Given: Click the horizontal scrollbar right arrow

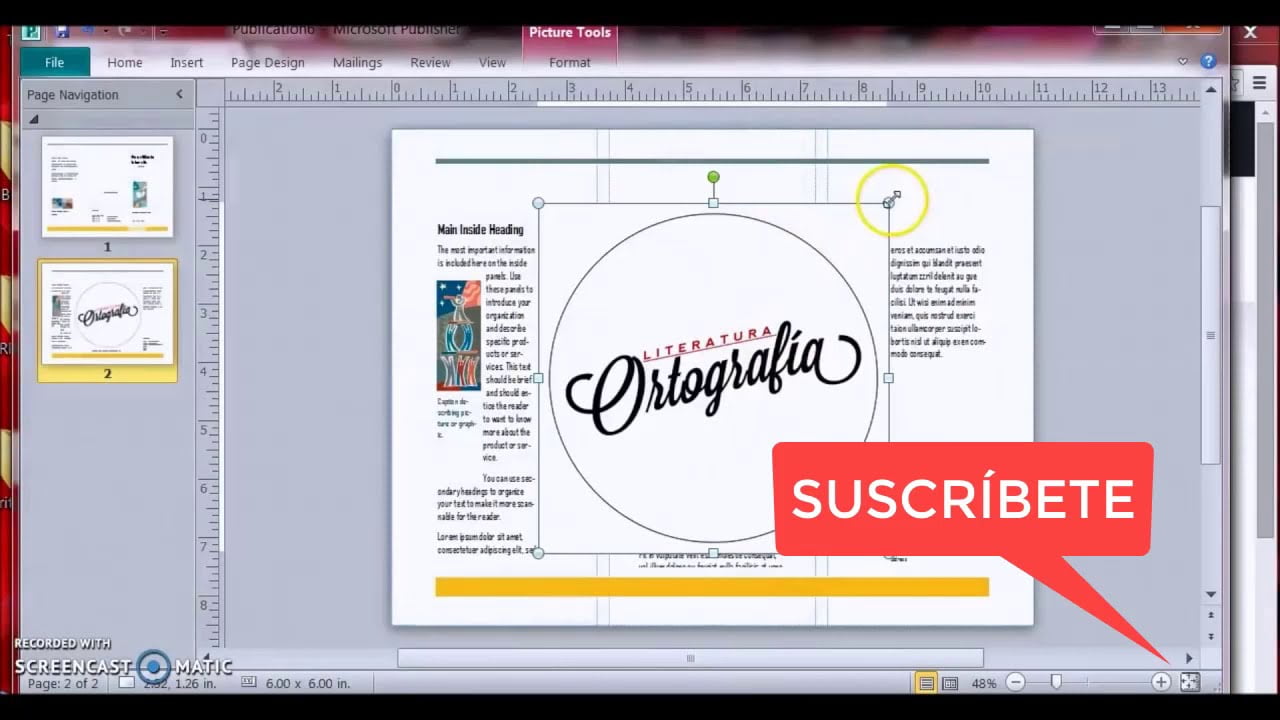Looking at the screenshot, I should click(x=1189, y=658).
